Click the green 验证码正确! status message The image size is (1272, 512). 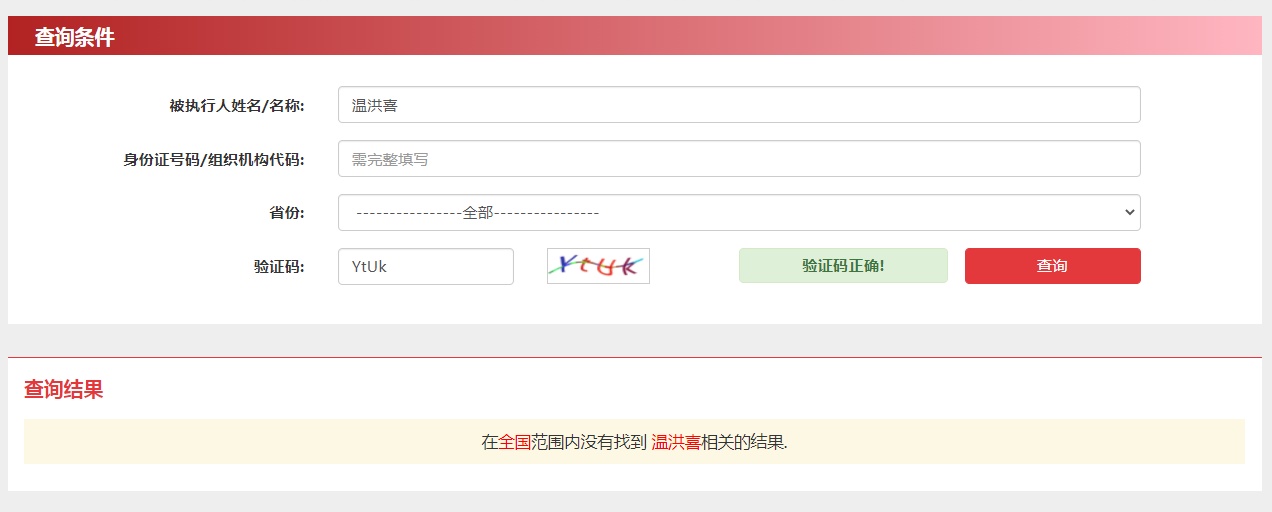click(842, 266)
